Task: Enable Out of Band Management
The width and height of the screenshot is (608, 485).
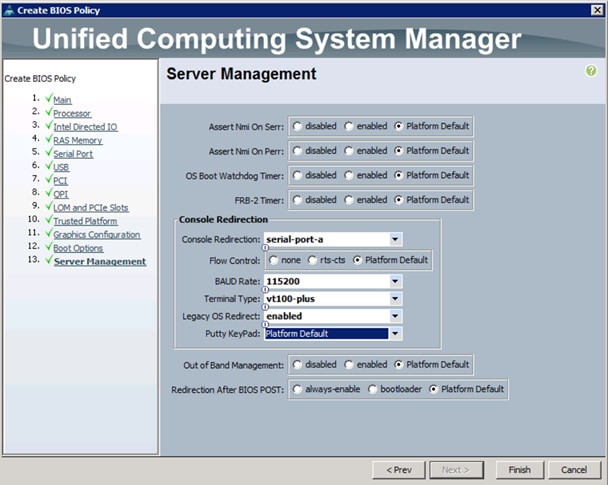Action: pyautogui.click(x=349, y=365)
